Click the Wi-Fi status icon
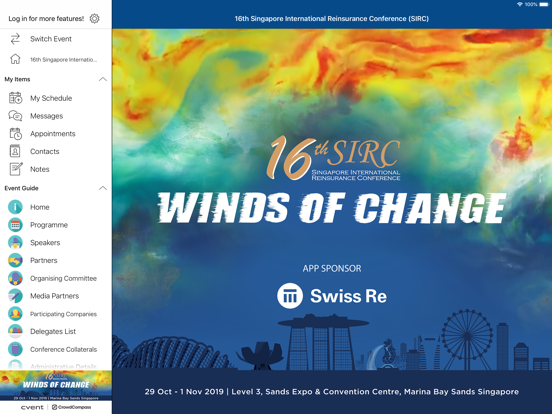 (520, 5)
